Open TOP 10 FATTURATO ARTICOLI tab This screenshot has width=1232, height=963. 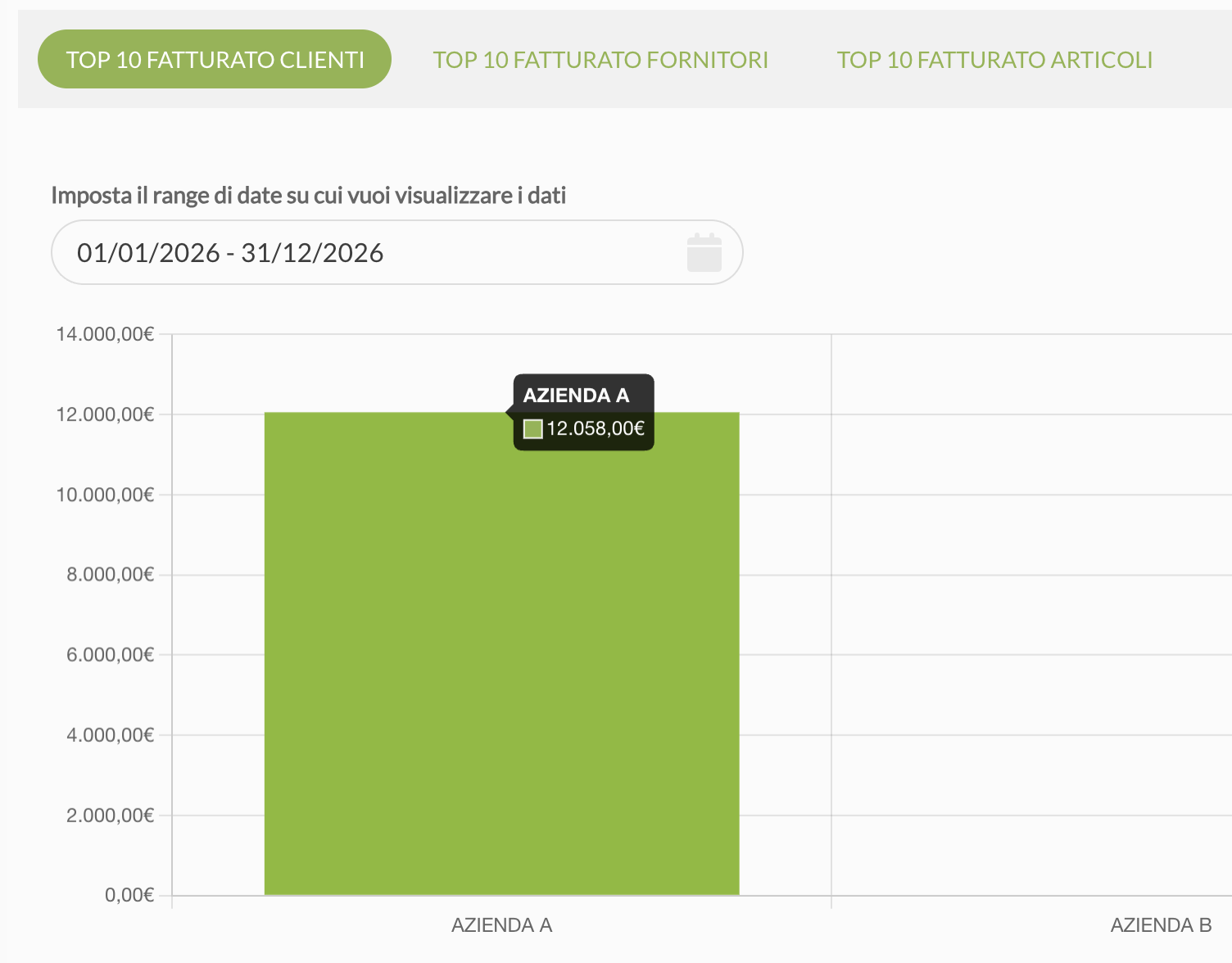point(994,60)
